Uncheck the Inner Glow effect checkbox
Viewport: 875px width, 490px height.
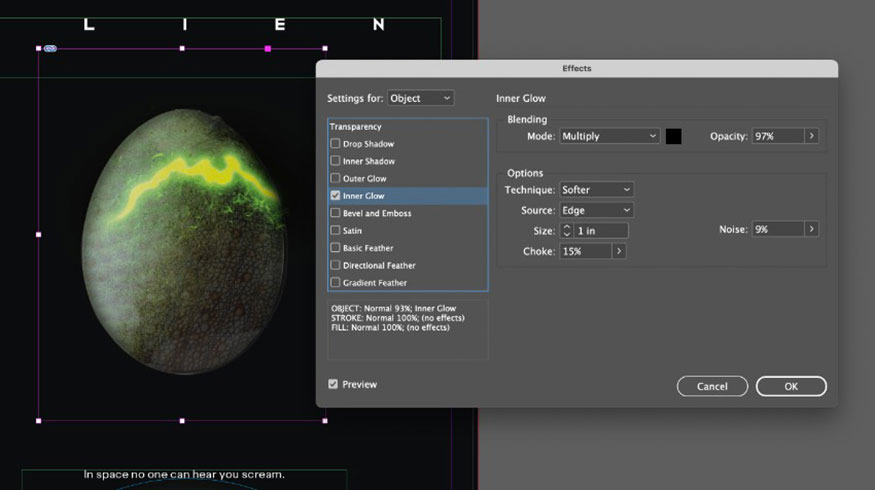(335, 195)
